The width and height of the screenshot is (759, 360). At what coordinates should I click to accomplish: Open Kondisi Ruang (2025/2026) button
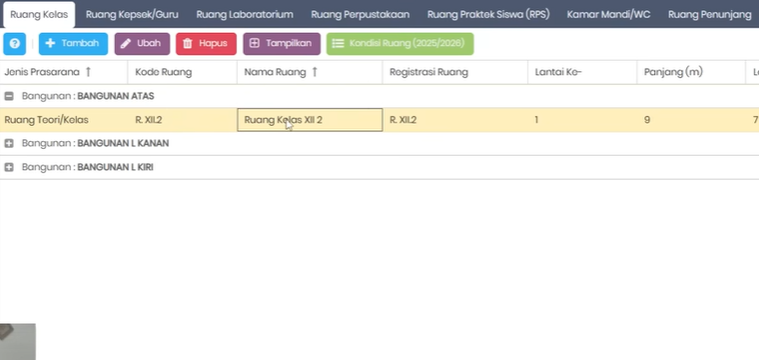tap(400, 44)
